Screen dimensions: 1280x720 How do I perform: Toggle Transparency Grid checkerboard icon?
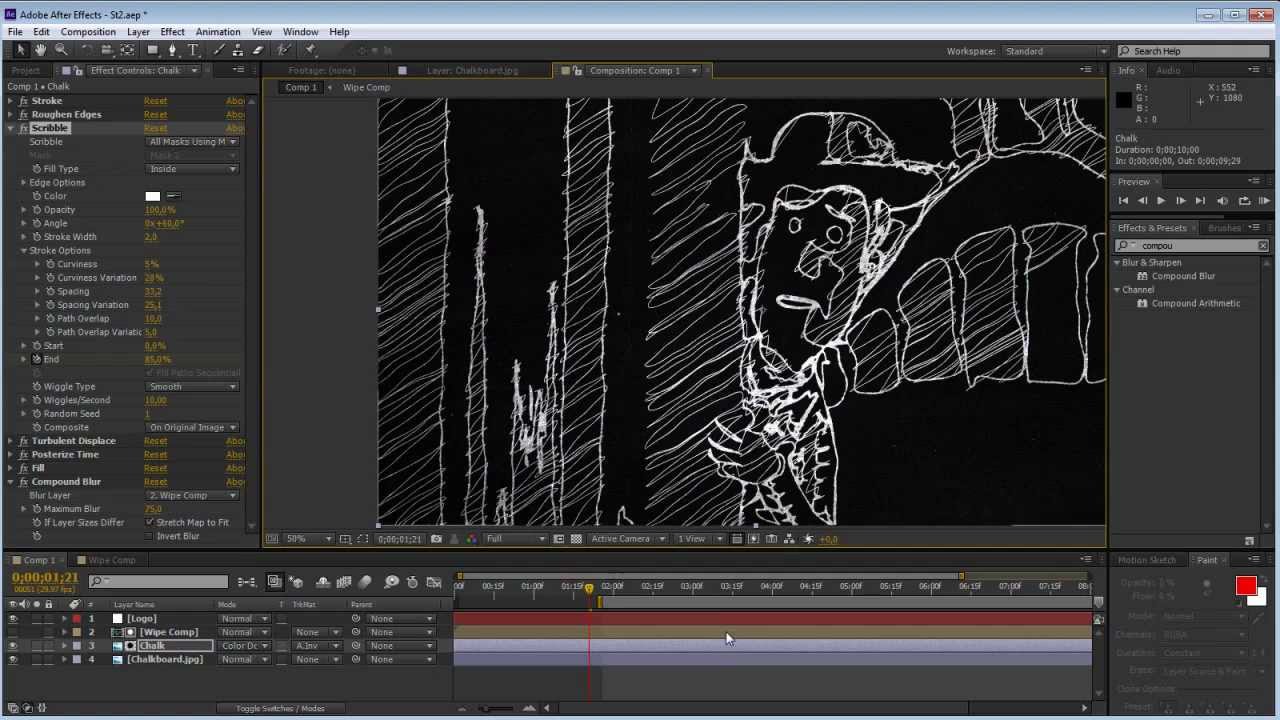[576, 539]
